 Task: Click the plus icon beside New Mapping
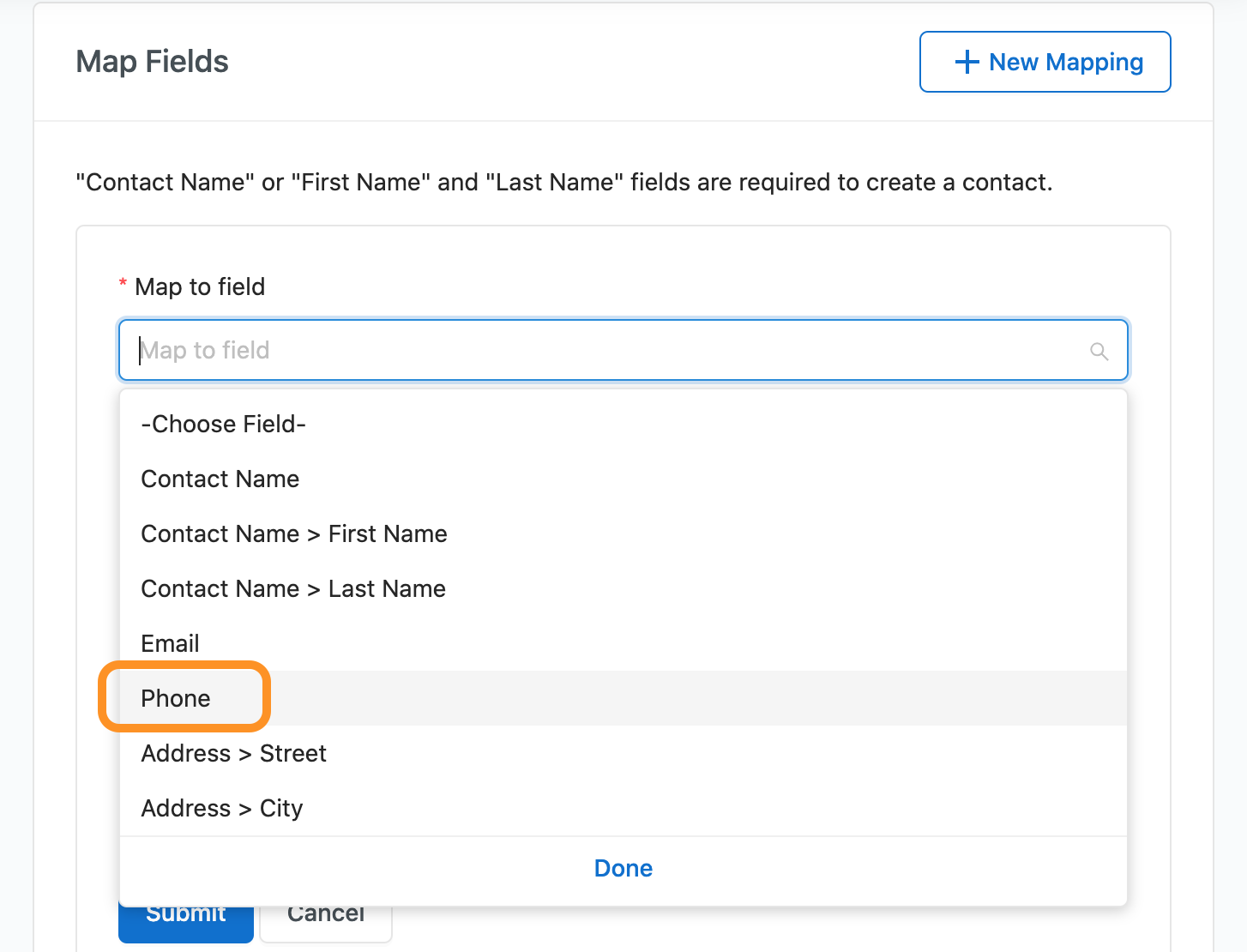[967, 62]
